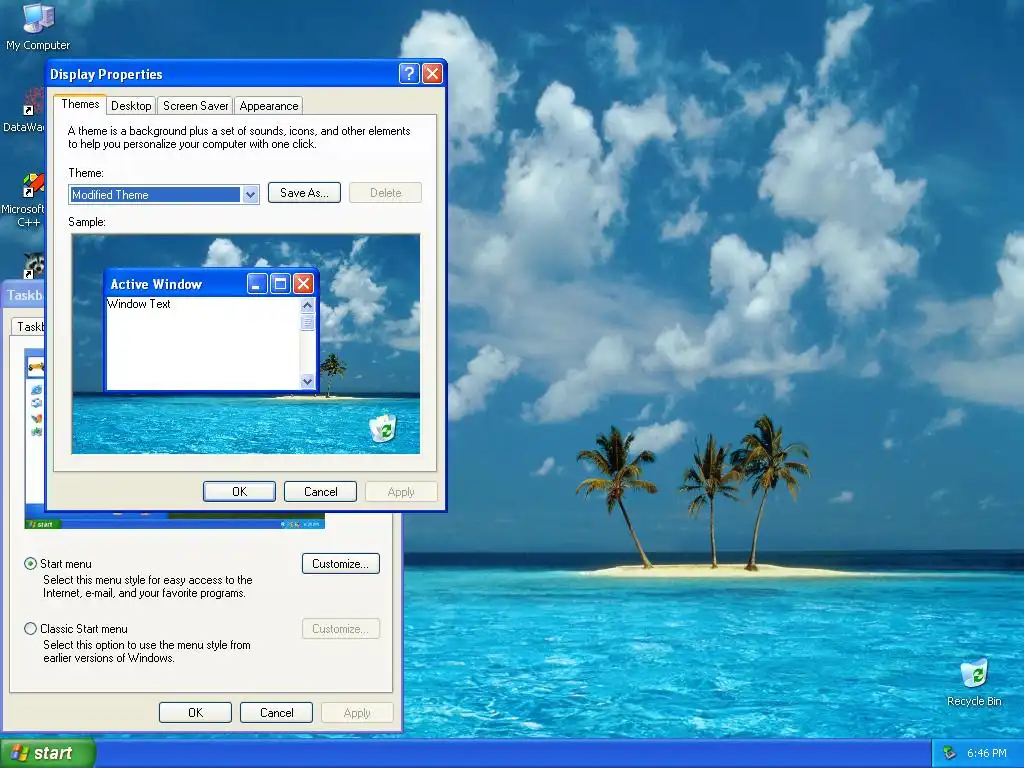
Task: Switch to the Themes tab
Action: click(80, 104)
